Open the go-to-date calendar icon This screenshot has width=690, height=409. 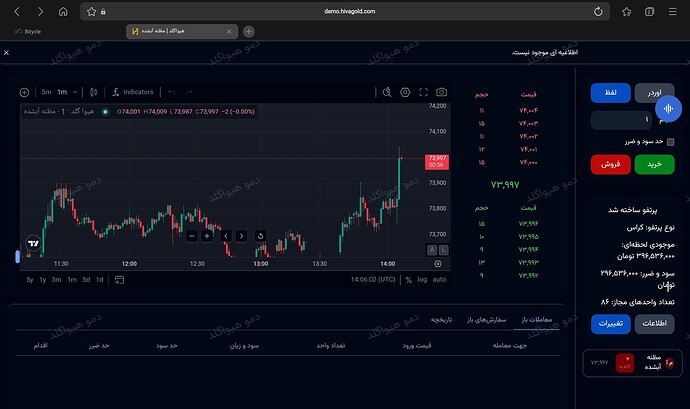pyautogui.click(x=119, y=280)
